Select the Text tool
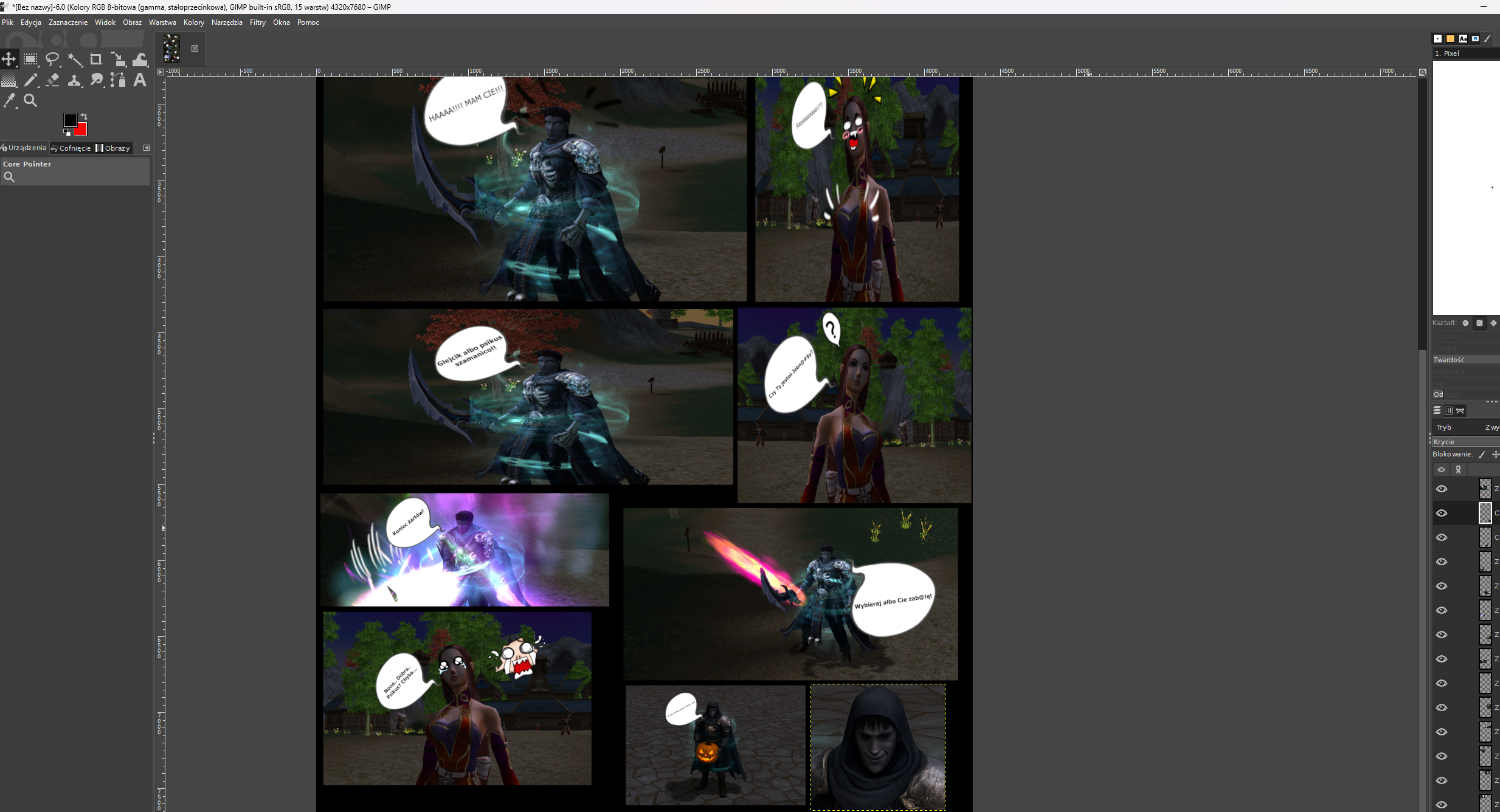Screen dimensions: 1500x812 pyautogui.click(x=140, y=80)
